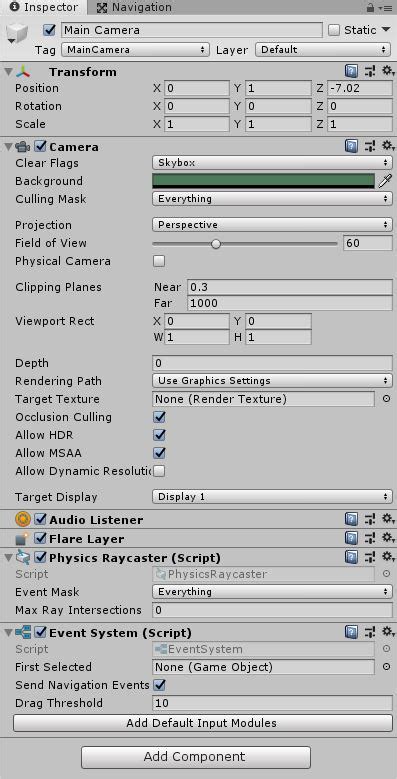Open Target Texture object picker circle
The height and width of the screenshot is (779, 397).
point(386,399)
